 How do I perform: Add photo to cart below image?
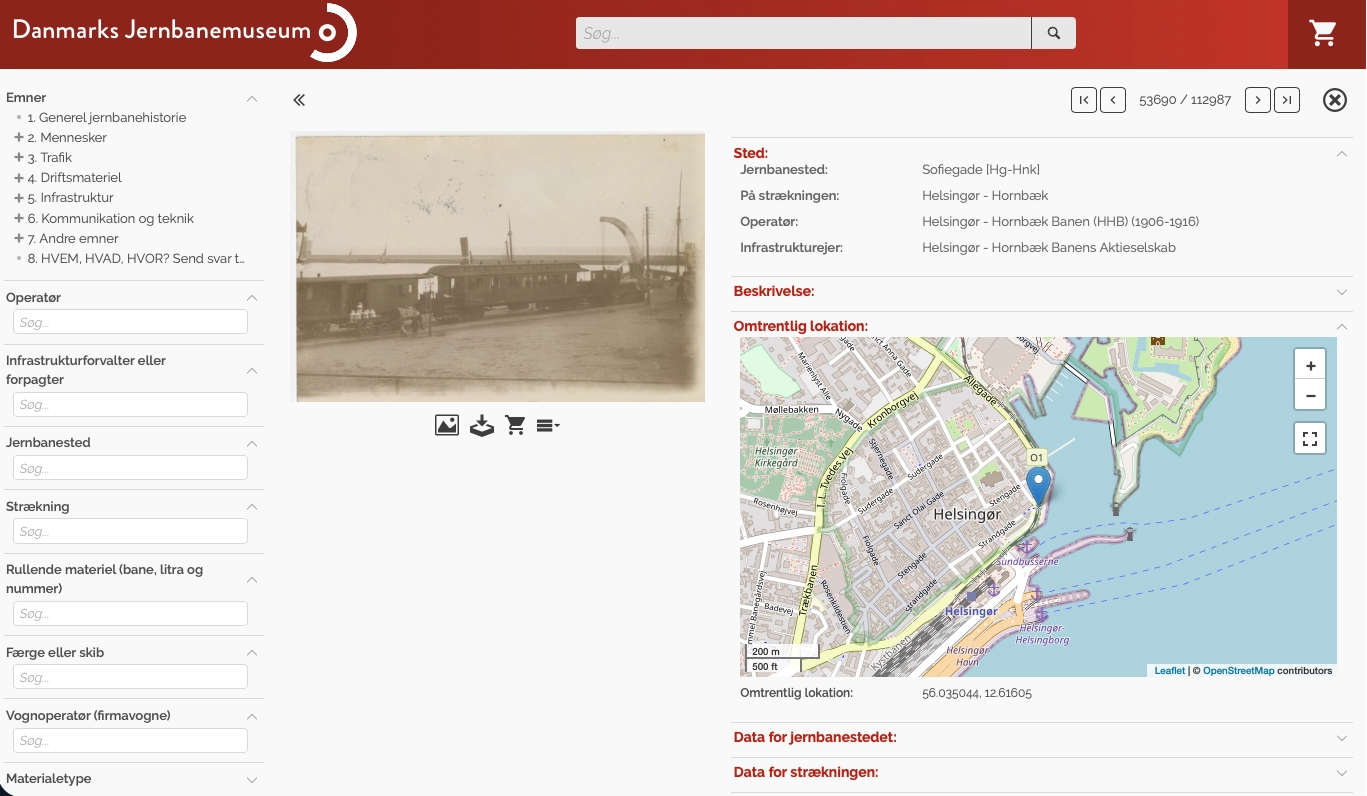point(516,425)
